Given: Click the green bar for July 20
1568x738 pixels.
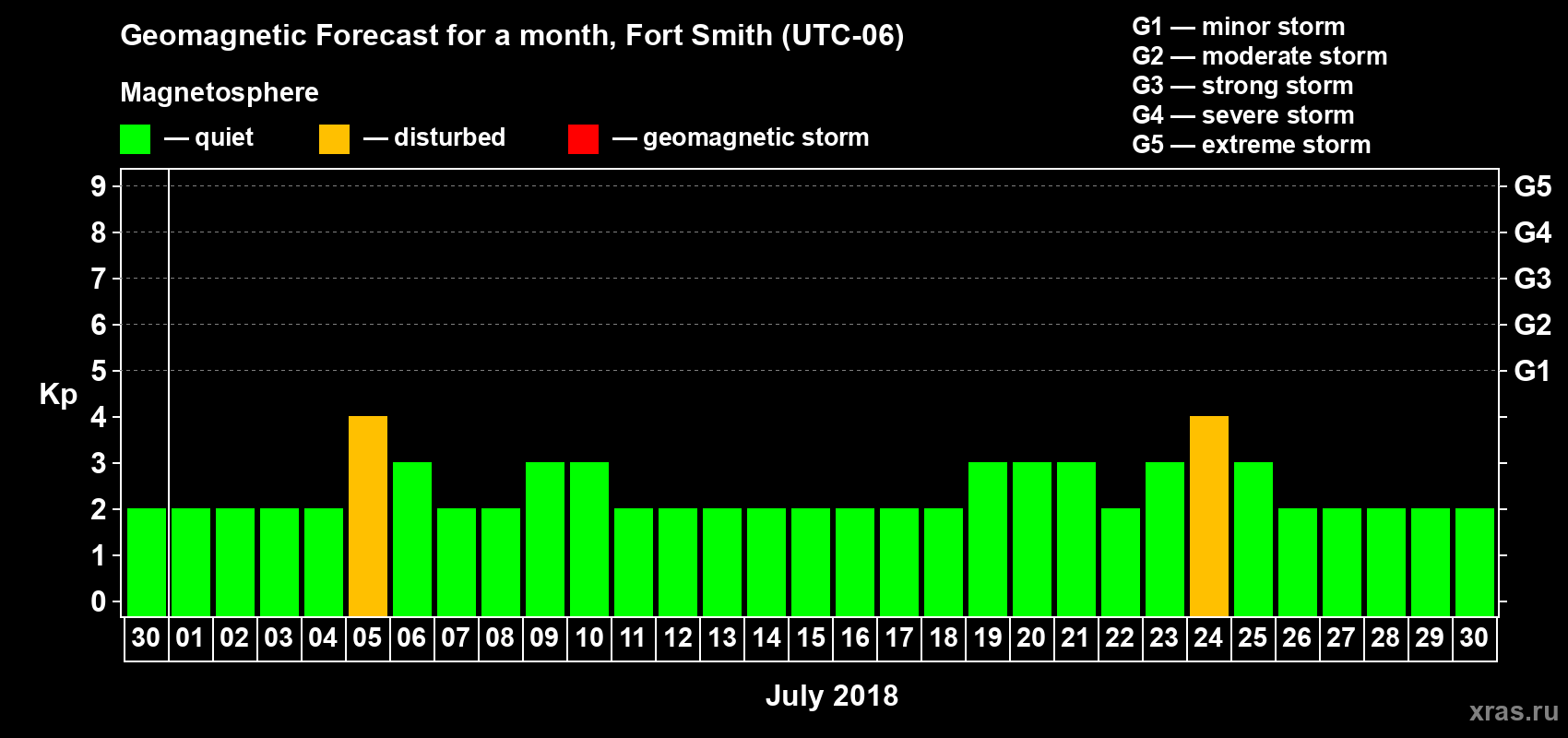Looking at the screenshot, I should click(x=1032, y=540).
